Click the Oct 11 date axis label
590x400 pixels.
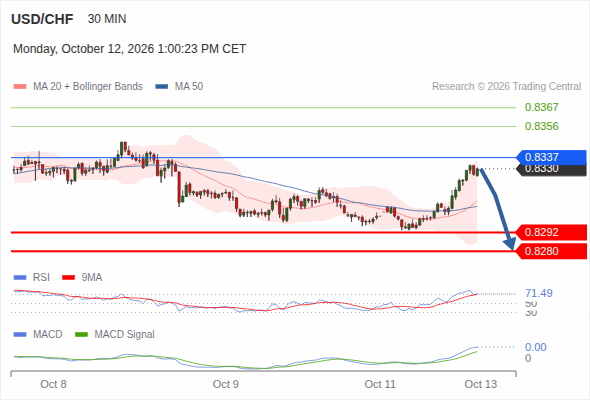click(x=380, y=384)
